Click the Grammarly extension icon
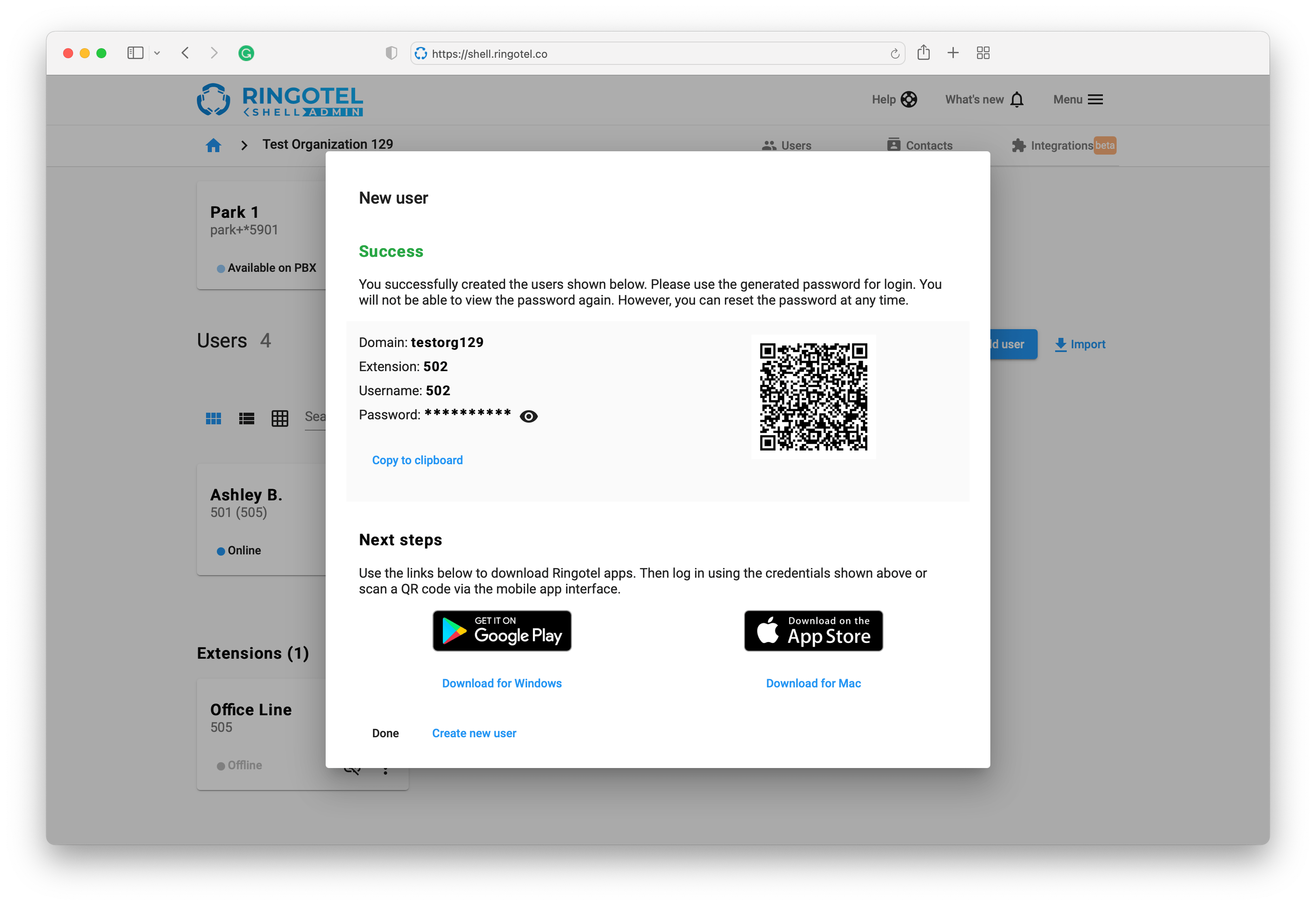 point(246,53)
